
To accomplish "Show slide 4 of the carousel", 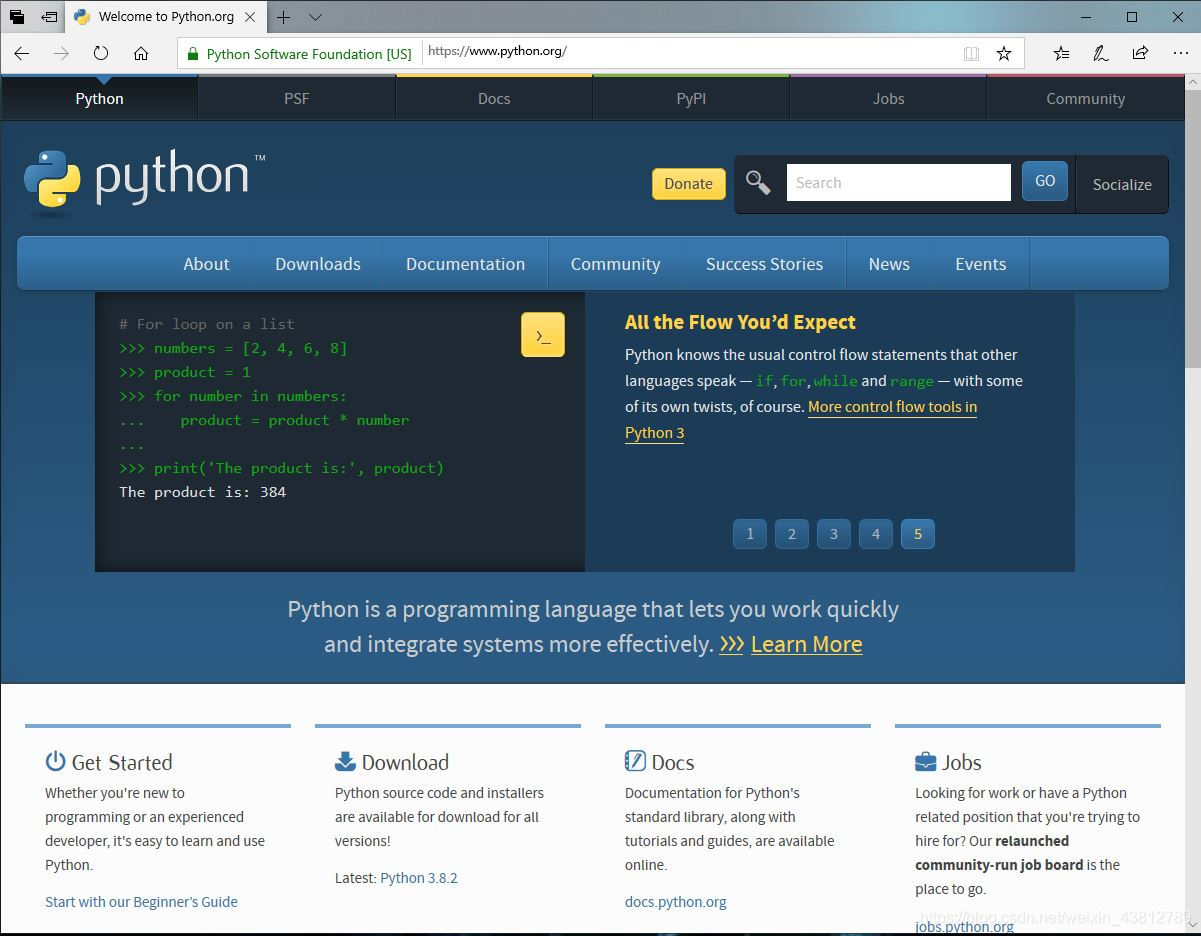I will pyautogui.click(x=876, y=533).
